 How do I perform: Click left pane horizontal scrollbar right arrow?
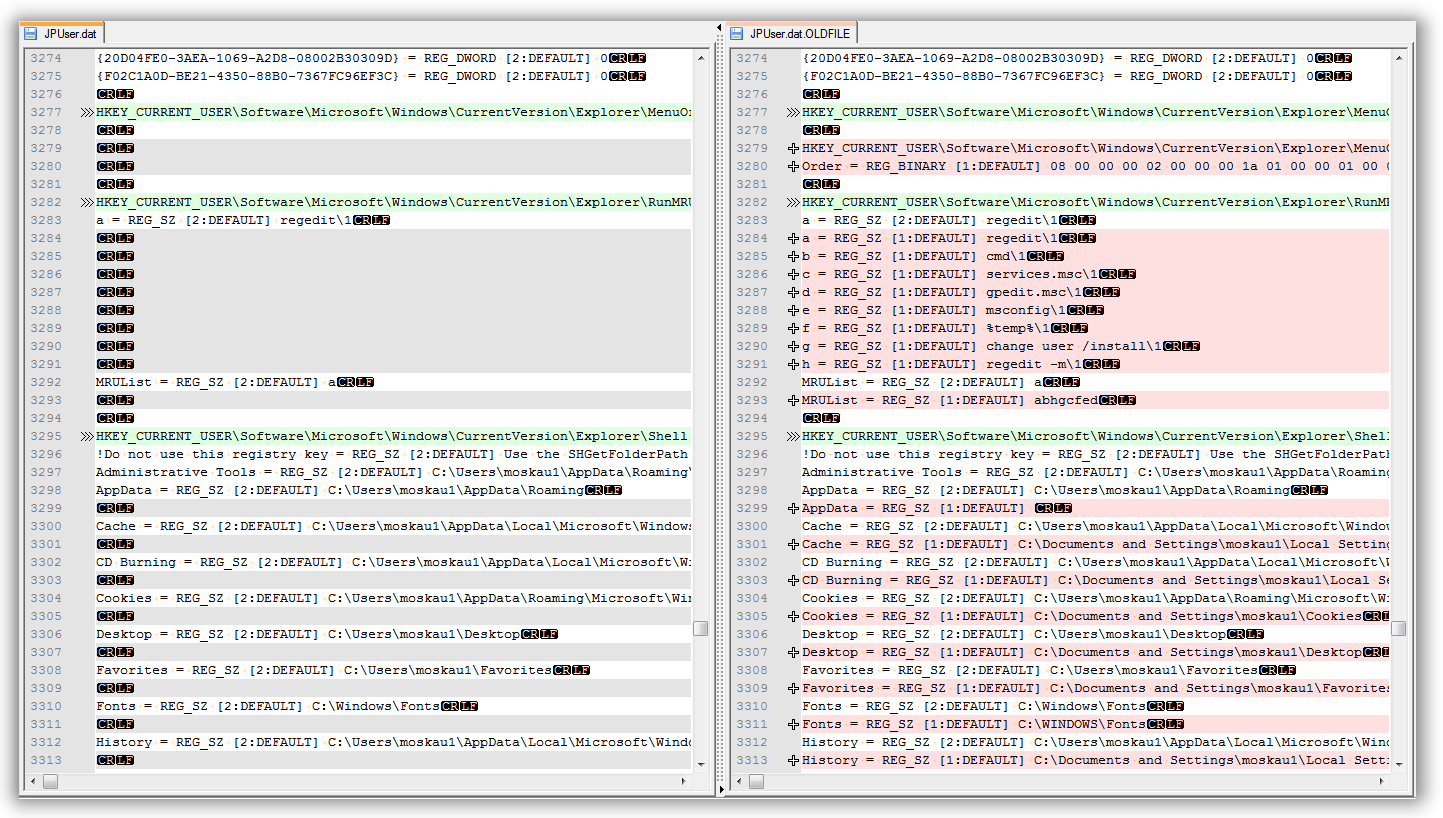pyautogui.click(x=683, y=781)
